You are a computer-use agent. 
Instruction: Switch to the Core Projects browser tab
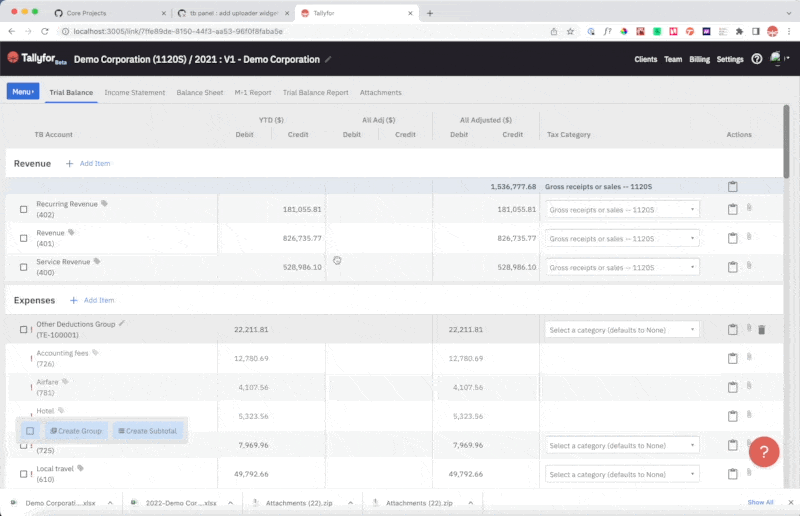[87, 13]
